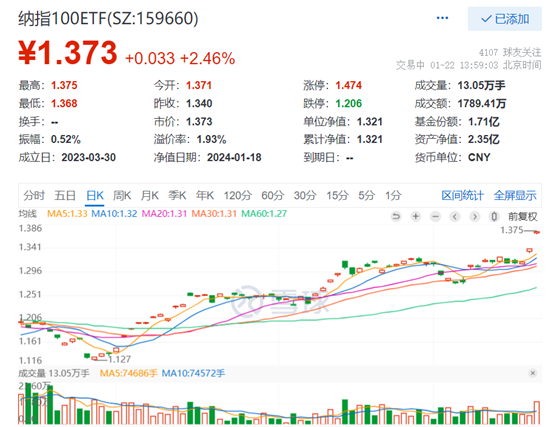Click the 最高 value 1.375
Image resolution: width=554 pixels, height=427 pixels.
coord(64,85)
